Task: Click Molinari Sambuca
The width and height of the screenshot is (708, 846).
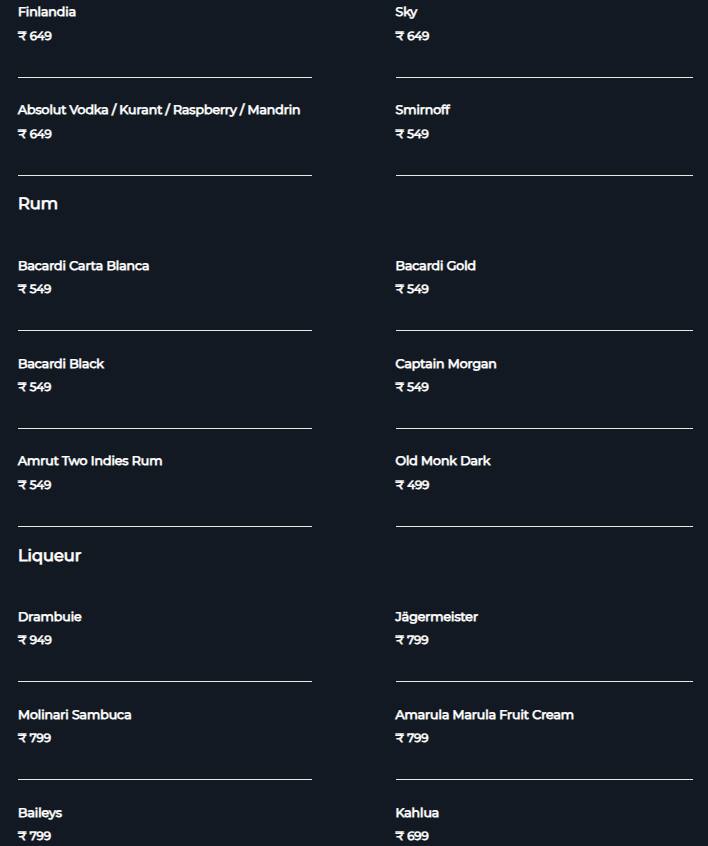Action: [x=74, y=715]
